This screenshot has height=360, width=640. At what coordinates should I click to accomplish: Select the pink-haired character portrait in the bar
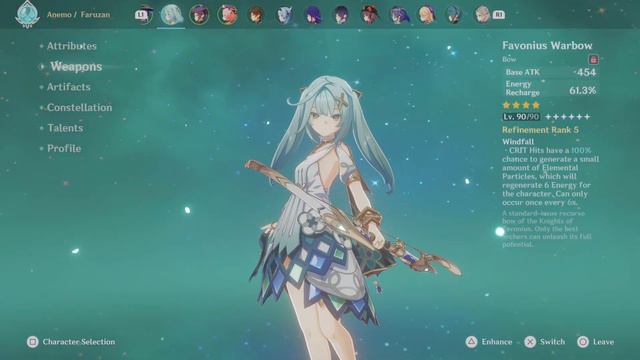coord(227,15)
